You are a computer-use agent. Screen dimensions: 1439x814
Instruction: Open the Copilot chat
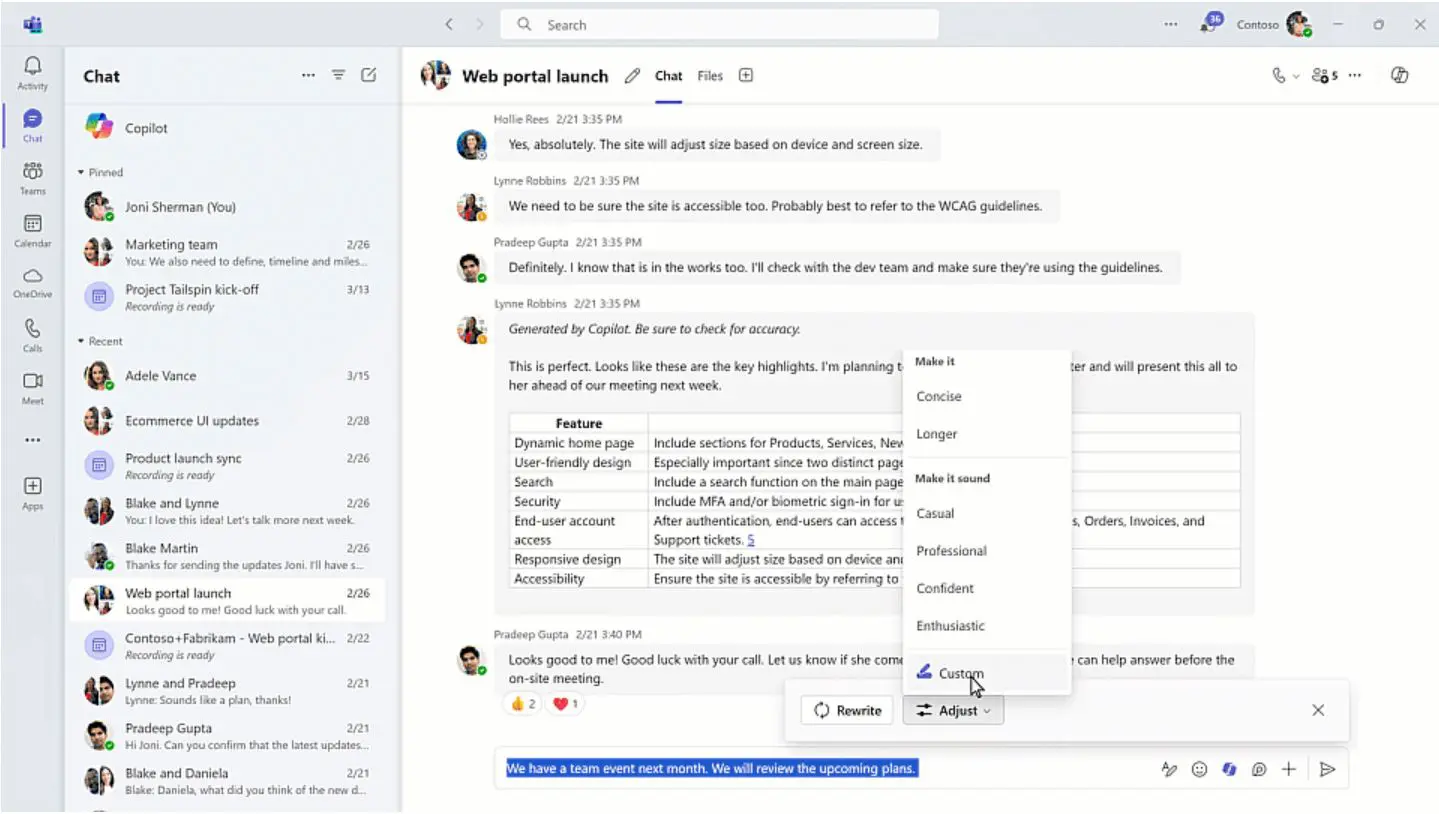pyautogui.click(x=228, y=128)
